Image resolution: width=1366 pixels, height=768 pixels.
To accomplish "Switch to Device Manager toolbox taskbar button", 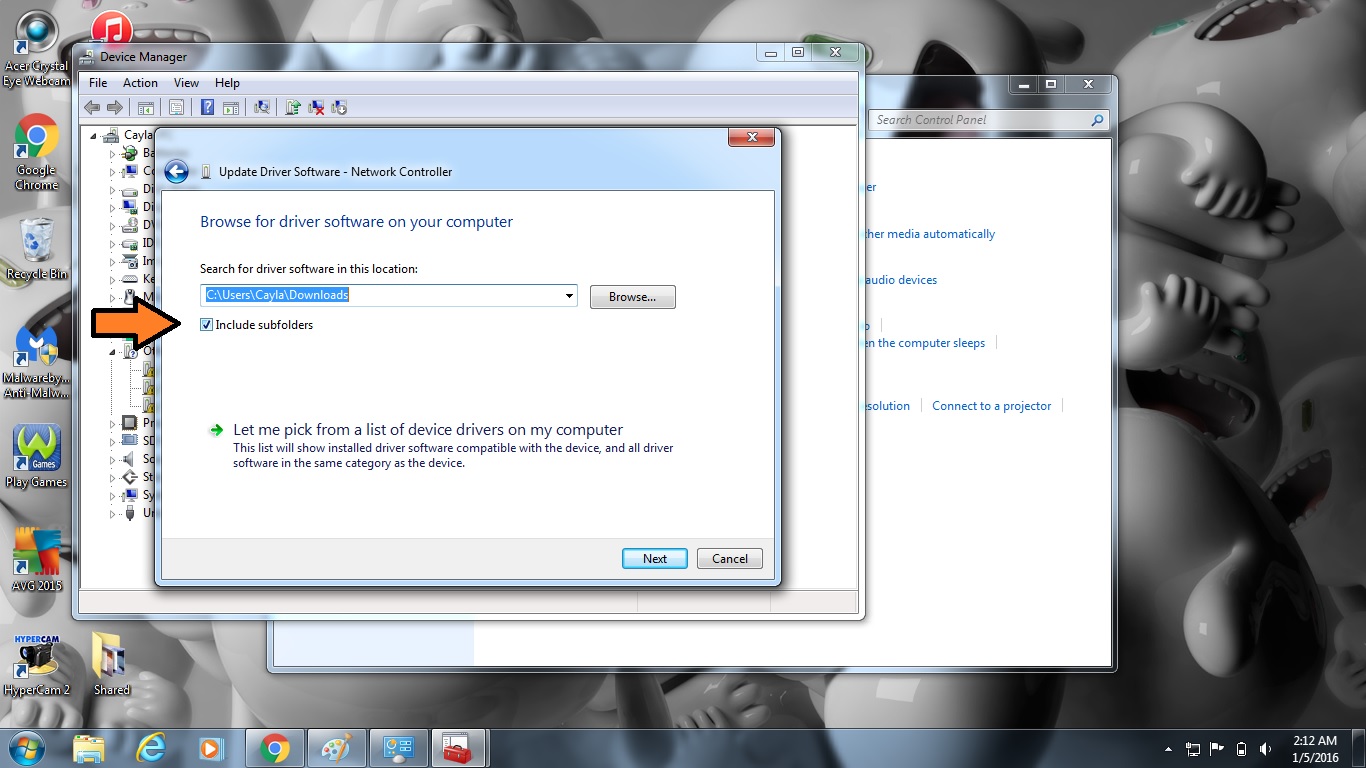I will pos(460,748).
